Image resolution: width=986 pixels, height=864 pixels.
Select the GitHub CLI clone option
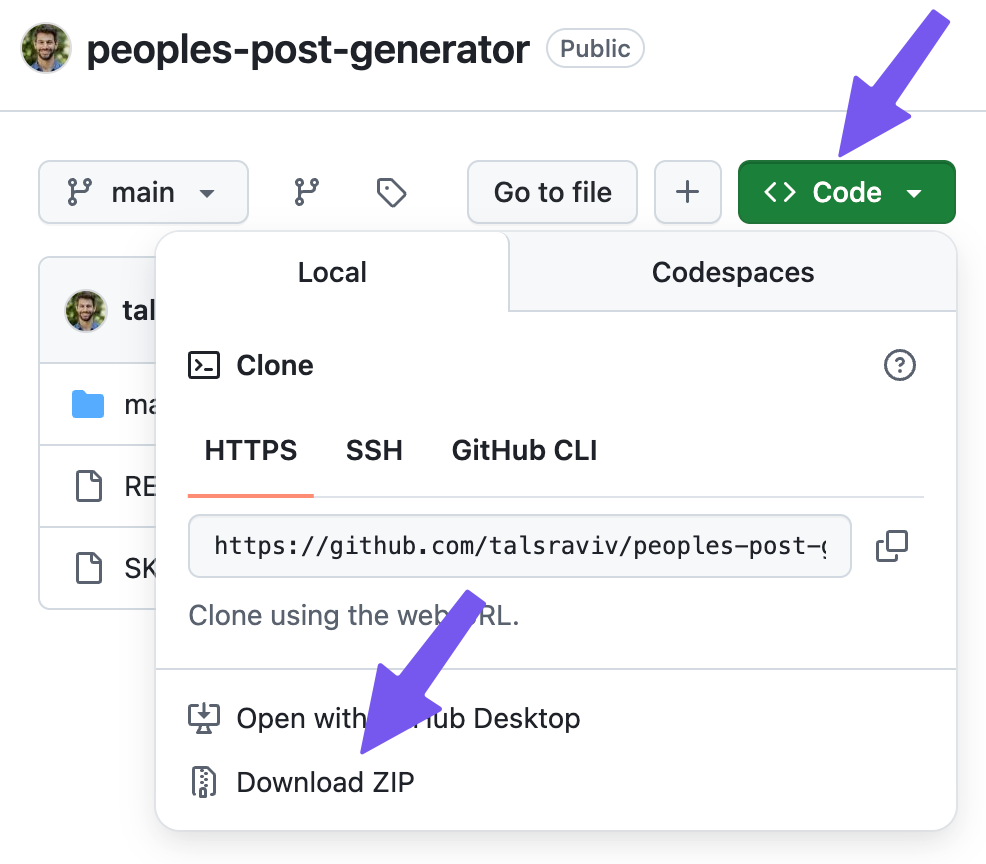pos(523,450)
